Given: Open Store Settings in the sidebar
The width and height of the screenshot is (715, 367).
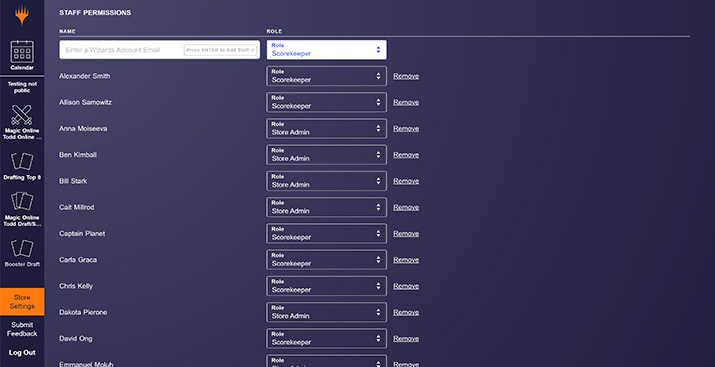Looking at the screenshot, I should (22, 301).
